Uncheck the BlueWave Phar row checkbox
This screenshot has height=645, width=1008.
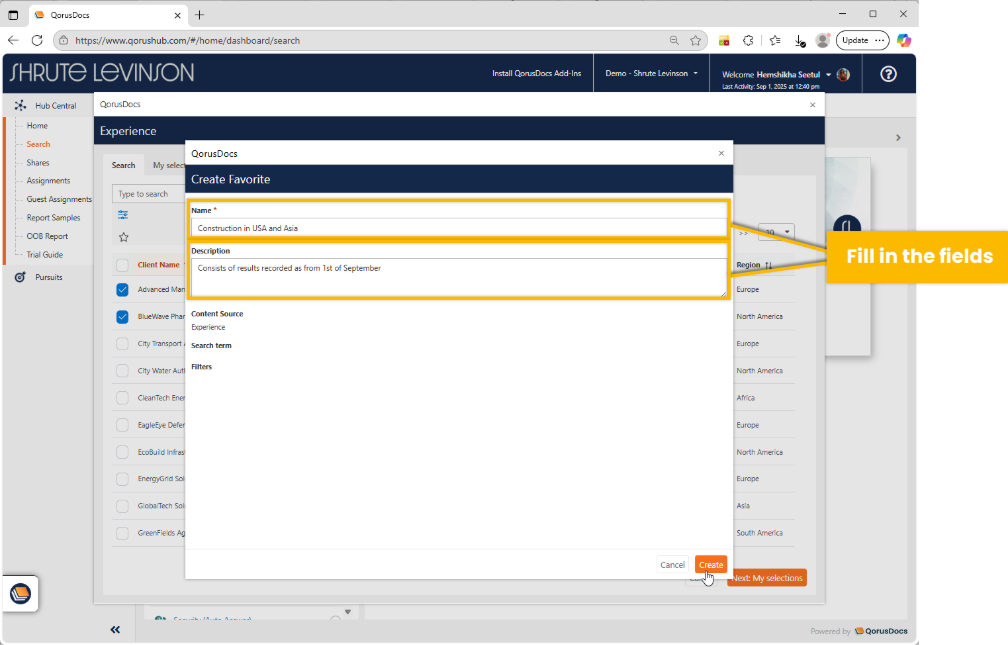pyautogui.click(x=122, y=317)
